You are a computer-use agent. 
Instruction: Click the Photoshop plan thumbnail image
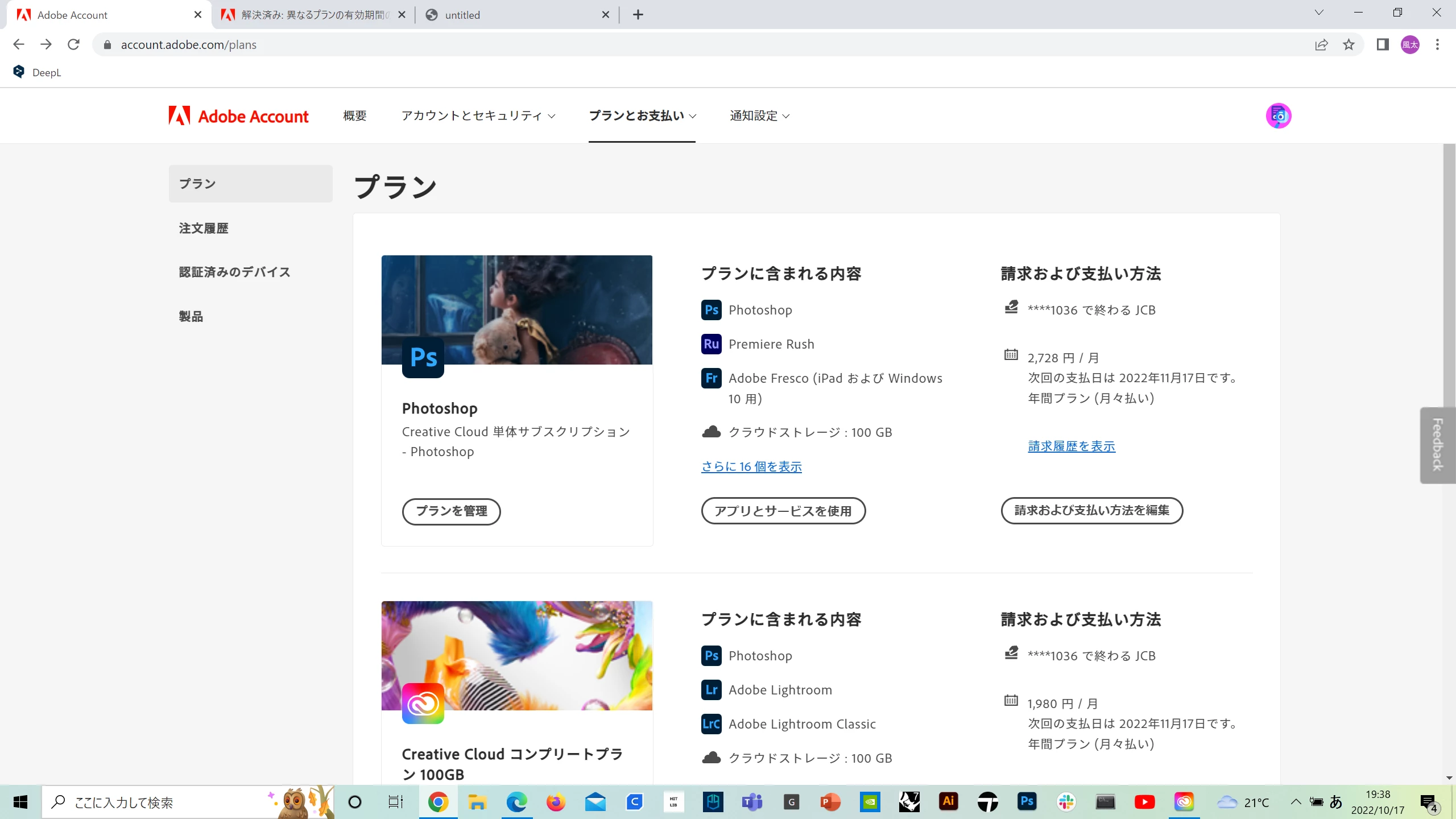point(516,309)
